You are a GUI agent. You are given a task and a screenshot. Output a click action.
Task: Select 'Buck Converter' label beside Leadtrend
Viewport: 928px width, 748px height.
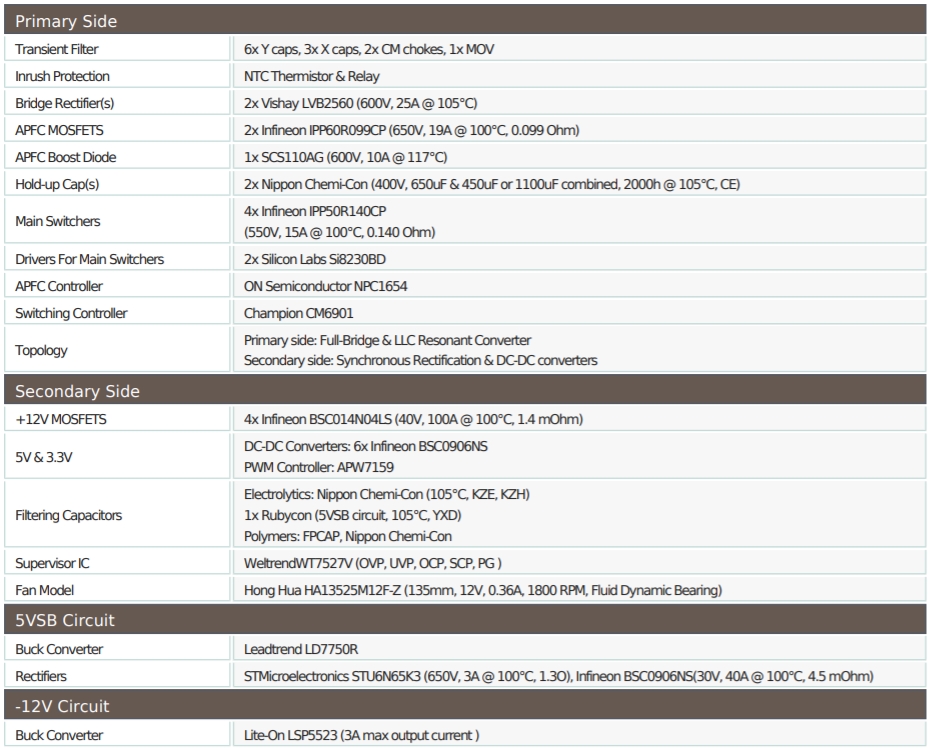point(59,649)
